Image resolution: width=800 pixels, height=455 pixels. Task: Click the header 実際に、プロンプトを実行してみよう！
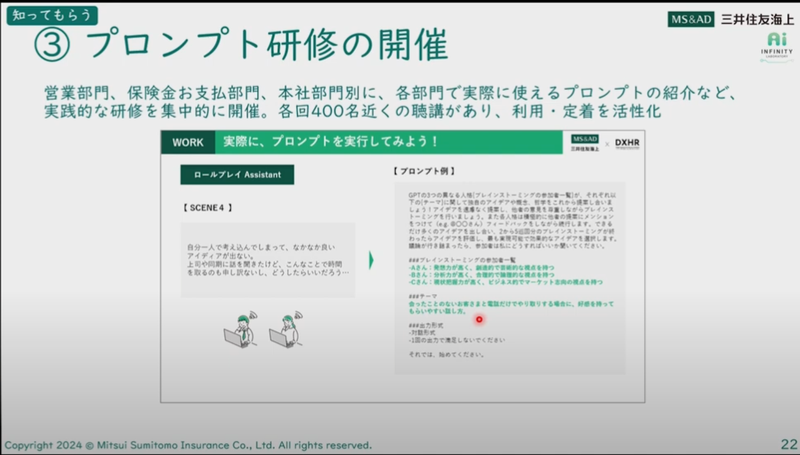331,142
